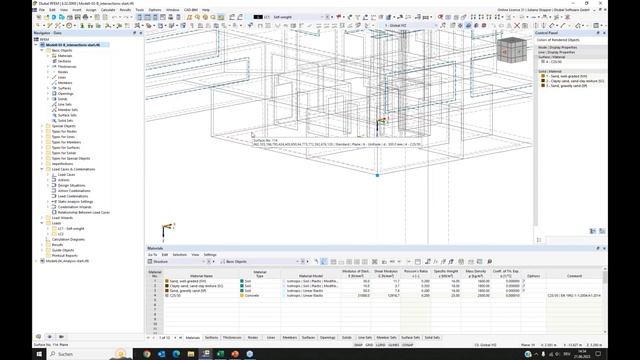Select Solids in the navigator tree
The height and width of the screenshot is (360, 640).
(x=62, y=99)
